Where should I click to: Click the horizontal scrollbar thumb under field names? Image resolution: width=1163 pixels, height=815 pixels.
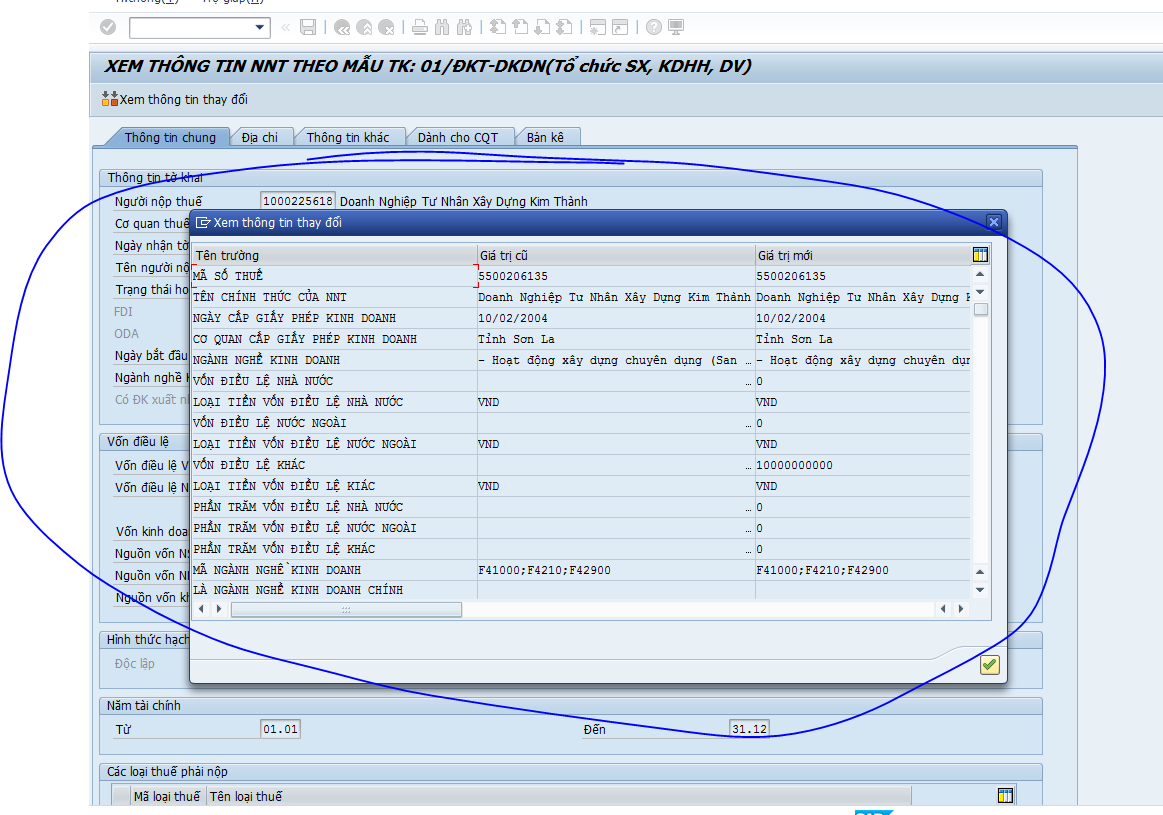pyautogui.click(x=346, y=610)
